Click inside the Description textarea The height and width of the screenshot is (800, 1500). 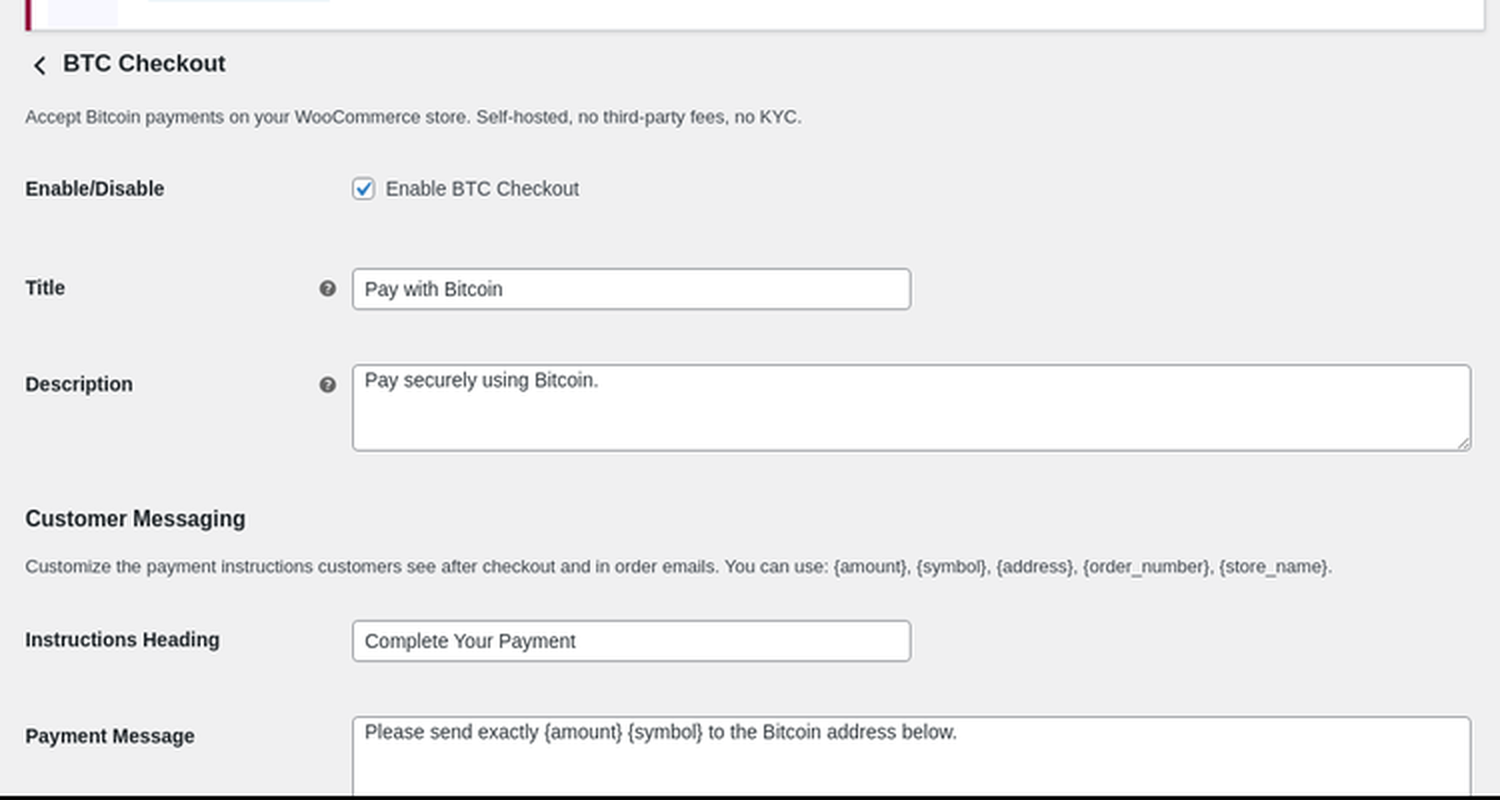pos(910,406)
